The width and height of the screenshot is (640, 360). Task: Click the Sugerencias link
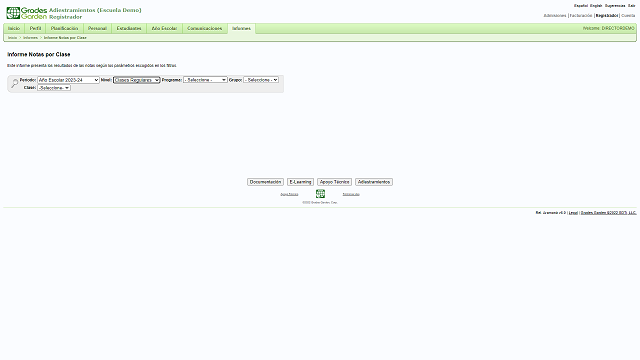click(615, 6)
